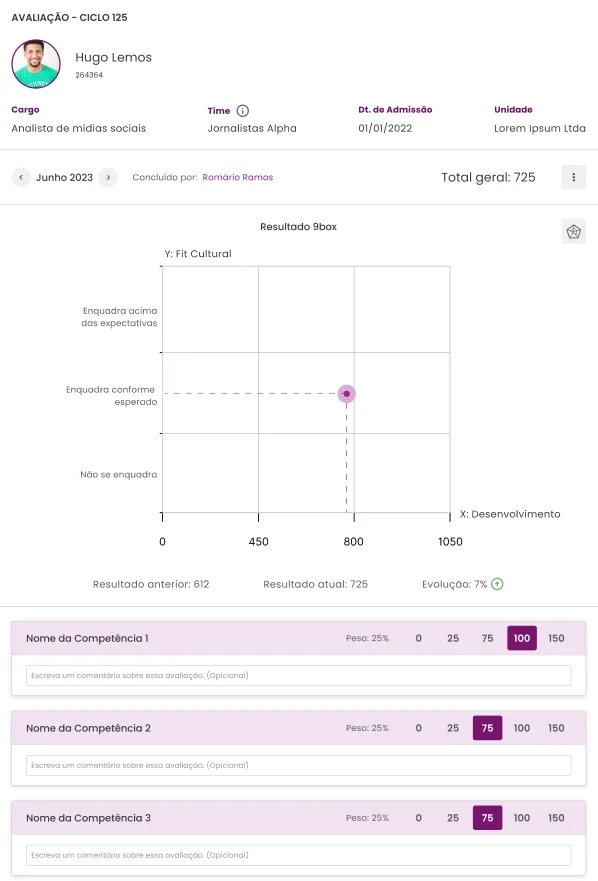Click Não se enquadra label

(119, 474)
